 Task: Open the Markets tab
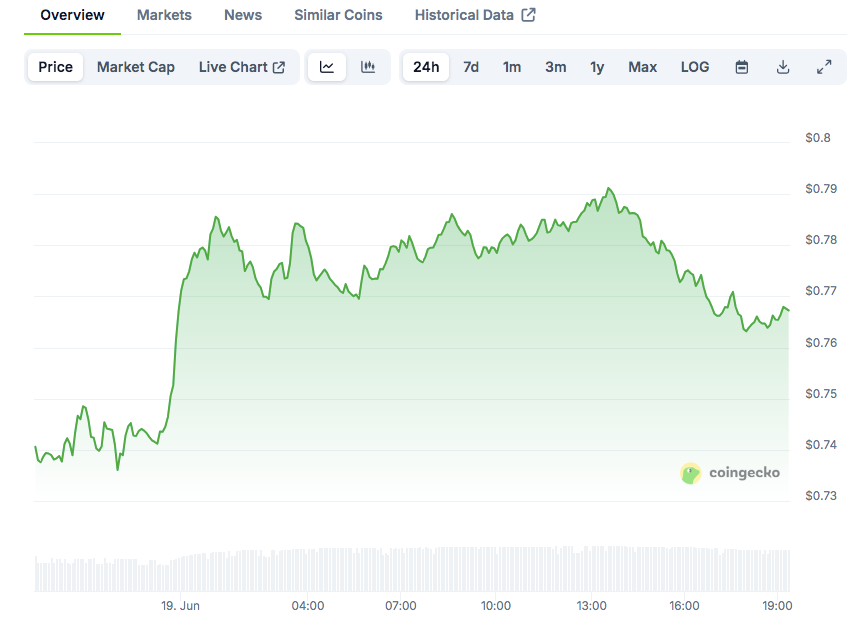click(x=164, y=15)
